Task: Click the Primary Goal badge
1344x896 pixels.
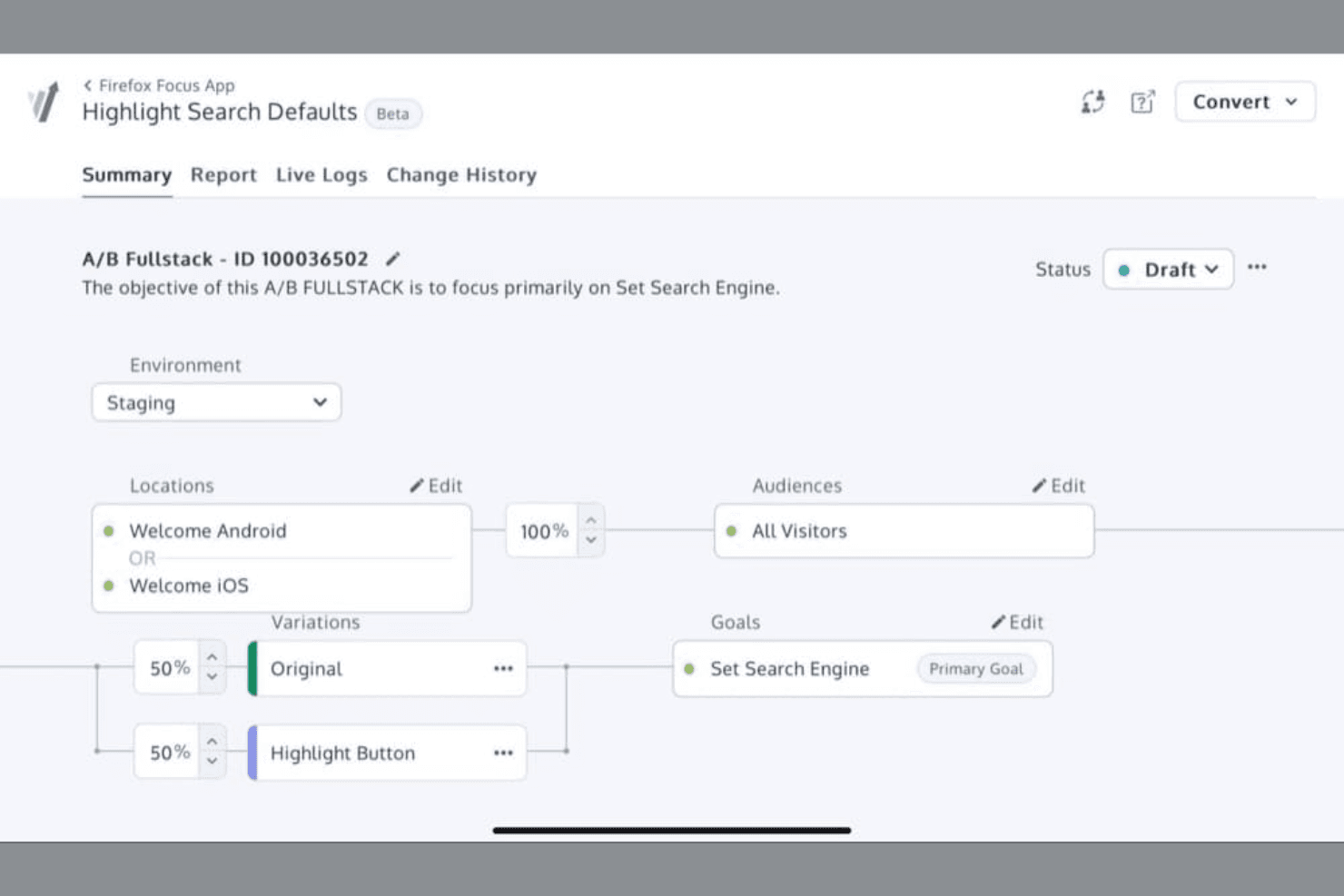Action: coord(976,669)
